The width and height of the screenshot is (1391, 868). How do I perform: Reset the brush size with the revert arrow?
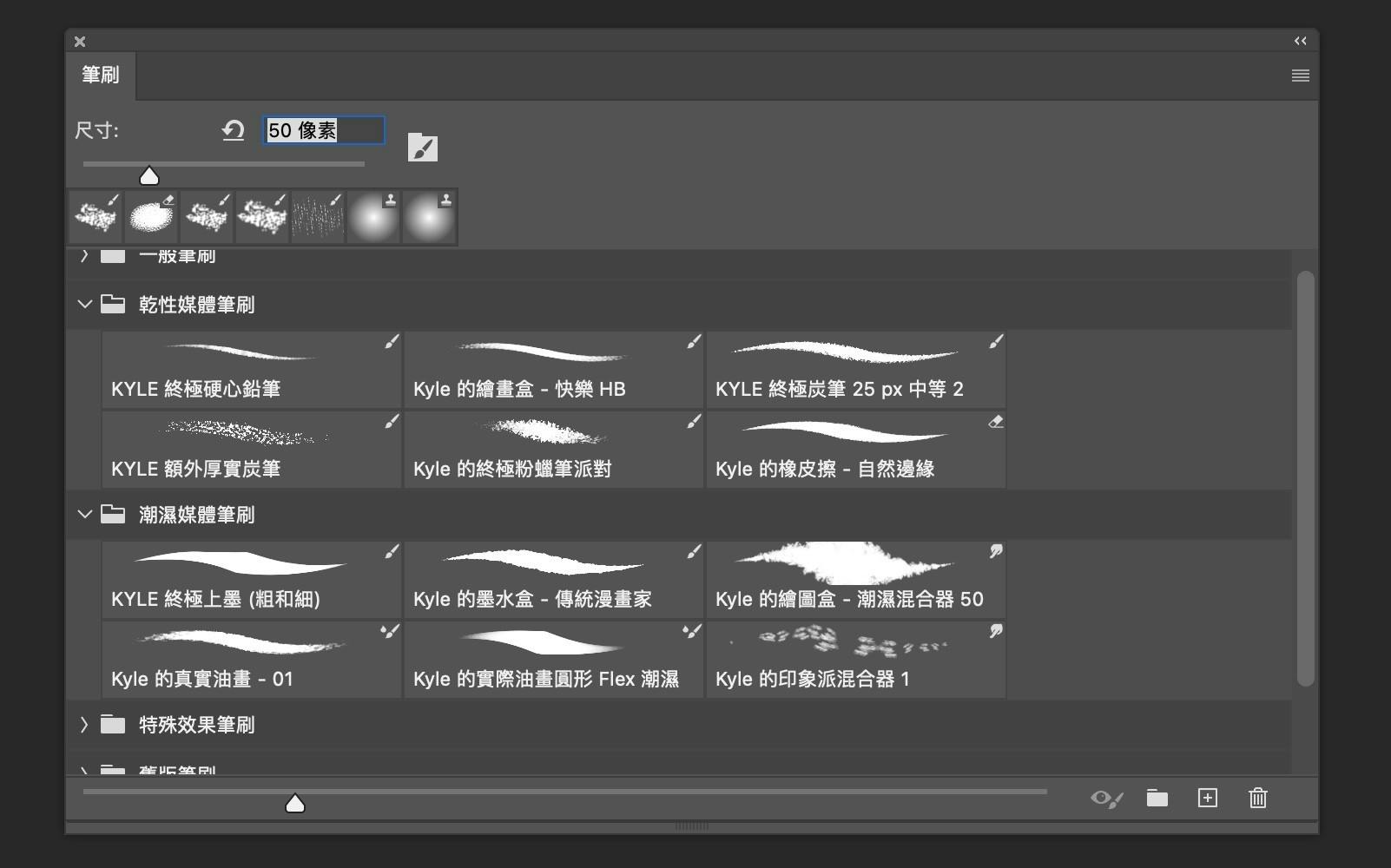(x=233, y=130)
